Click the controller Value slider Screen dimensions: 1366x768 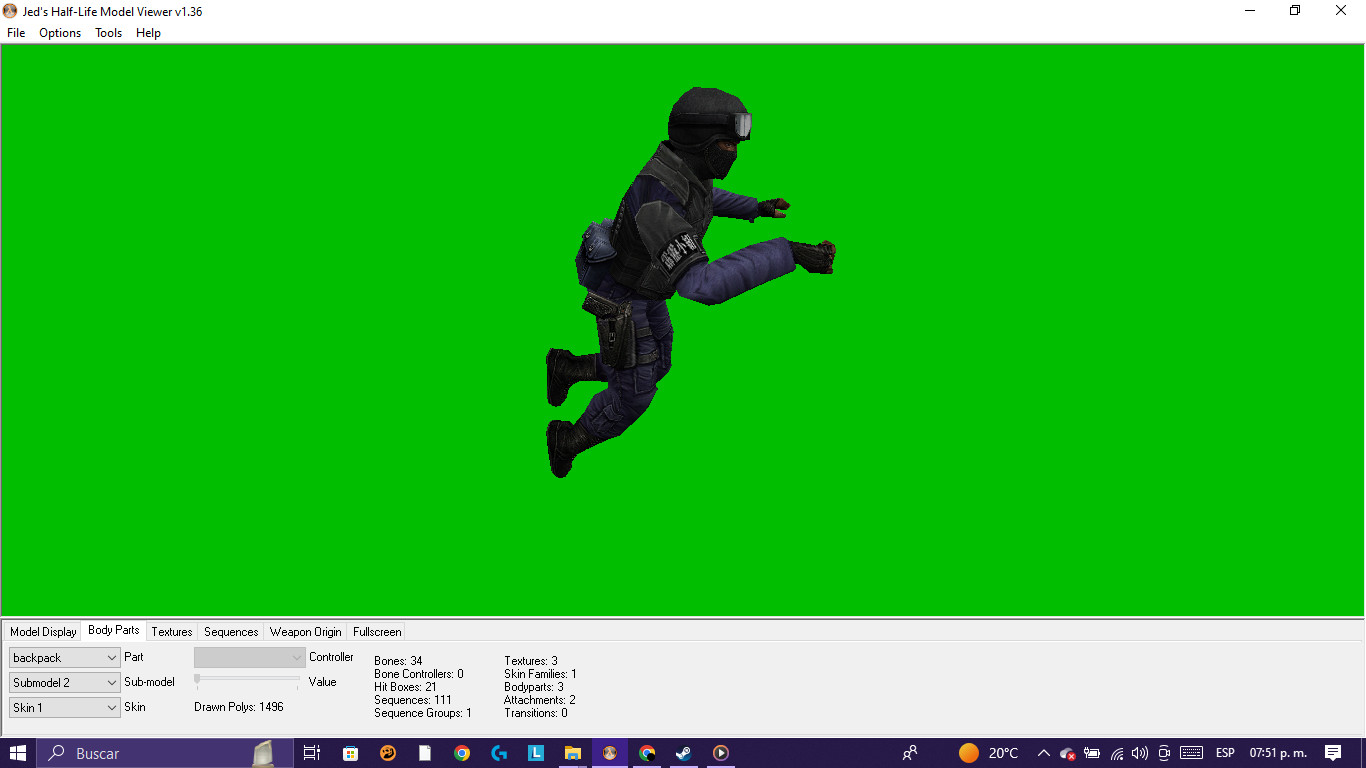coord(247,680)
